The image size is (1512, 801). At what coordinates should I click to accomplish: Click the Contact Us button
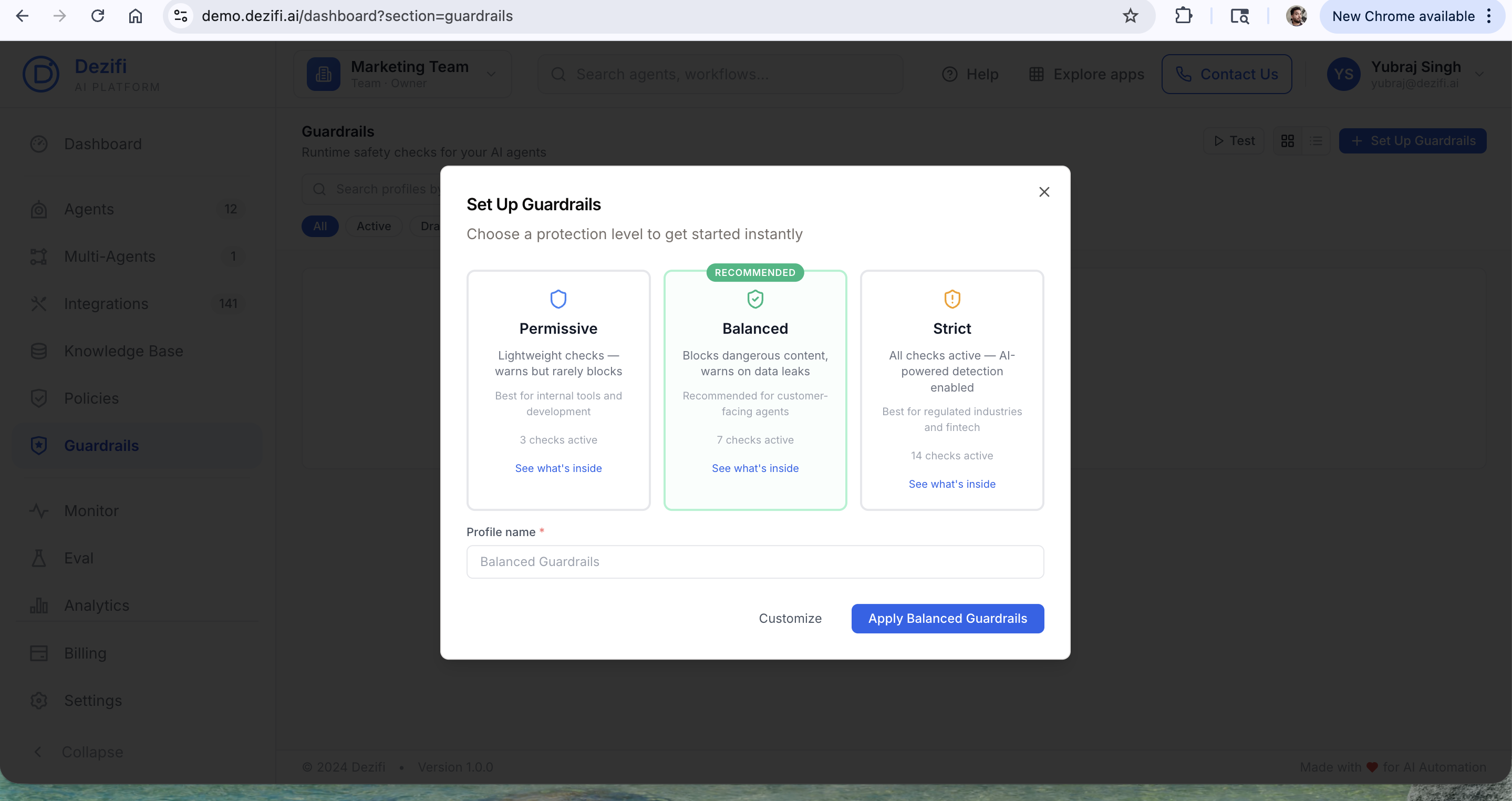tap(1227, 74)
